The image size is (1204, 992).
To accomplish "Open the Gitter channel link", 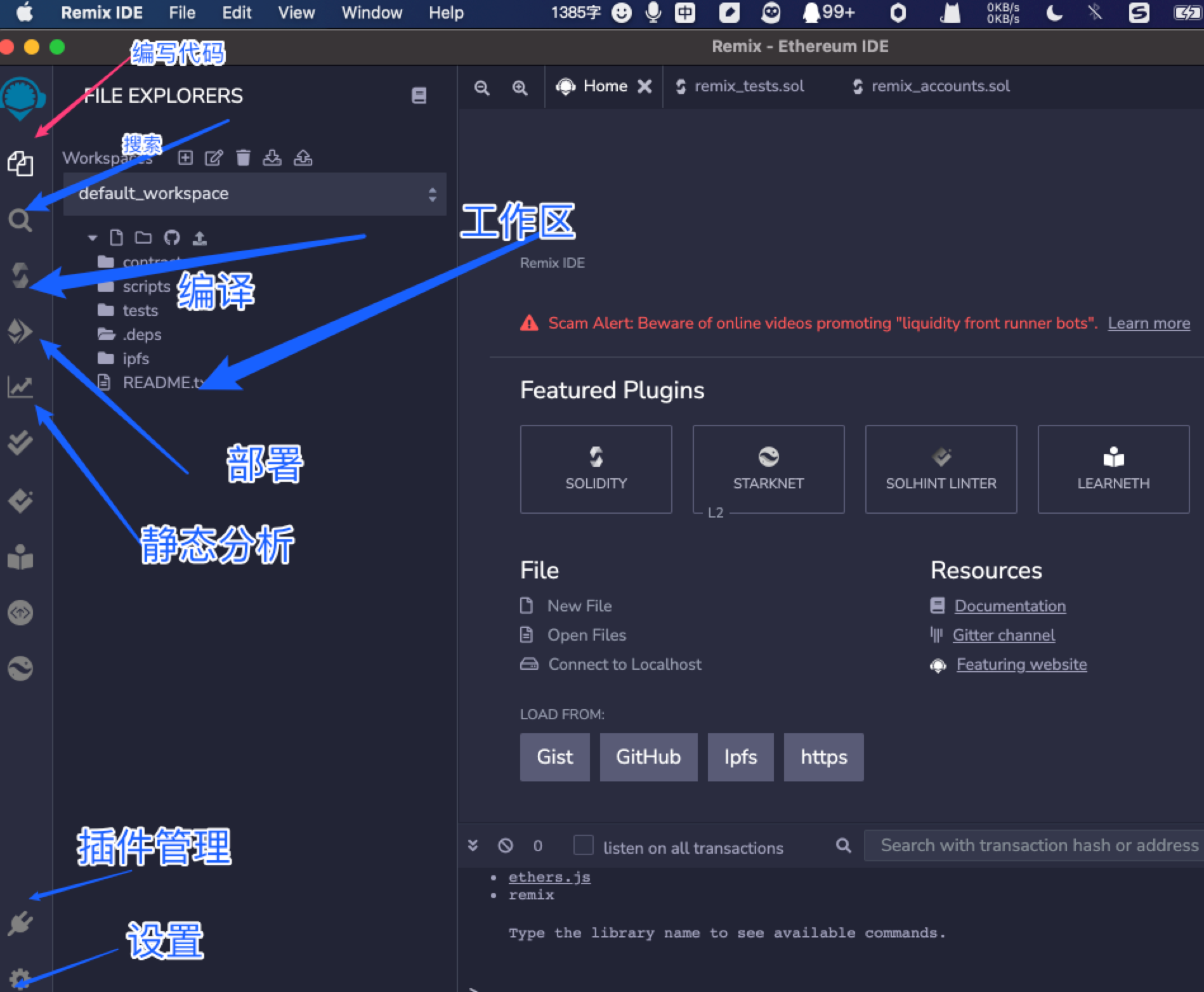I will tap(1004, 636).
